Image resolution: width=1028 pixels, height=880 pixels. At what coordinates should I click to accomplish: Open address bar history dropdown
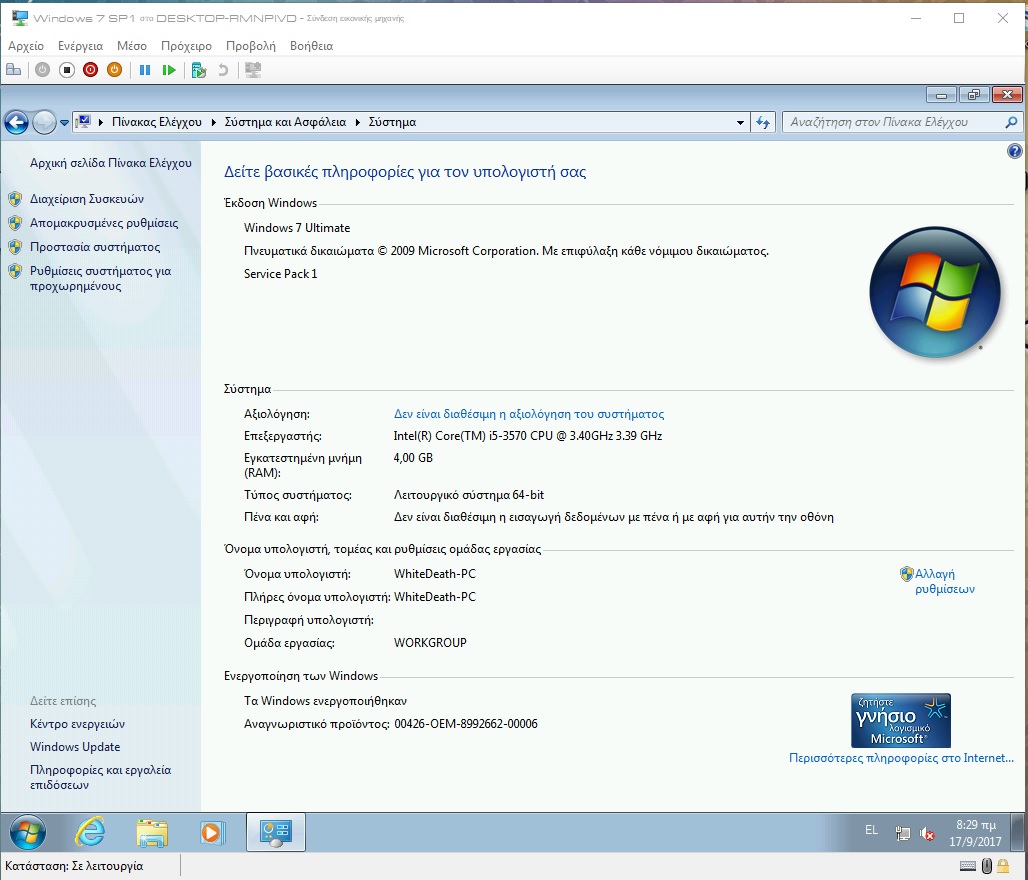740,123
